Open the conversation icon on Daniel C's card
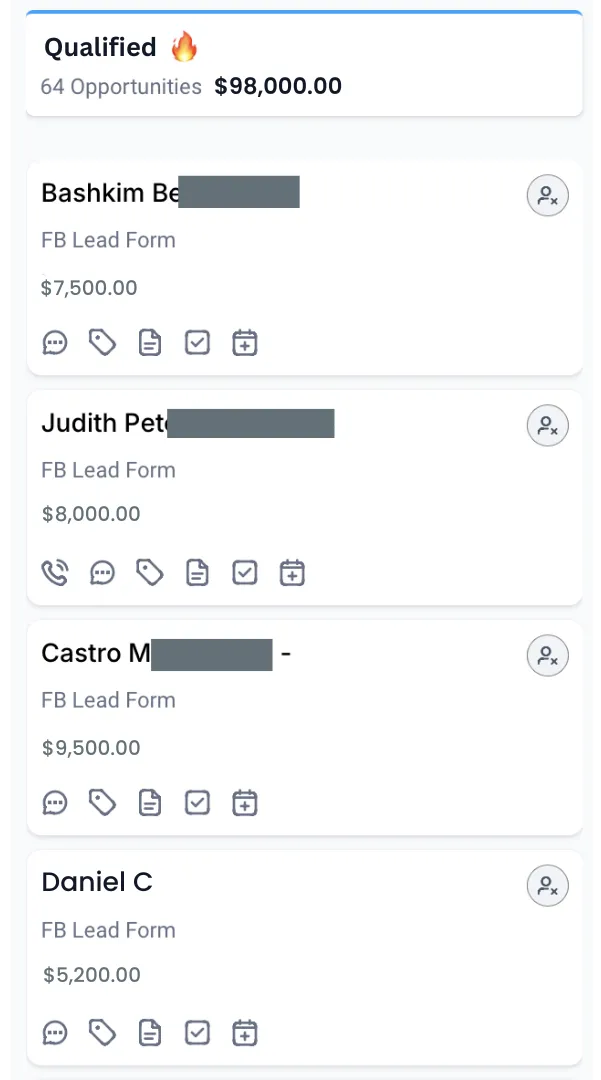The image size is (601, 1080). (55, 1032)
